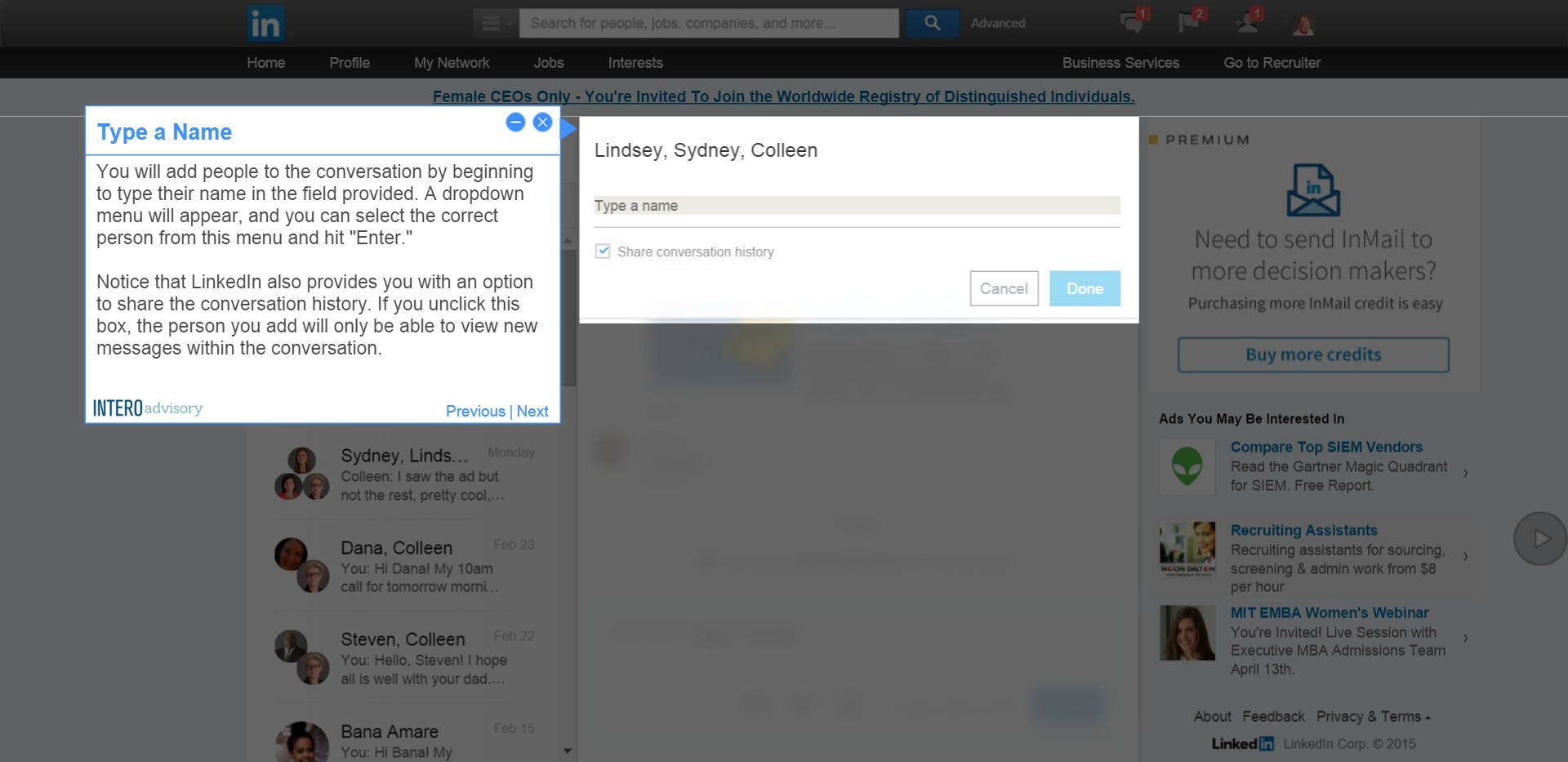Open the flag notifications icon
The image size is (1568, 762).
tap(1191, 21)
